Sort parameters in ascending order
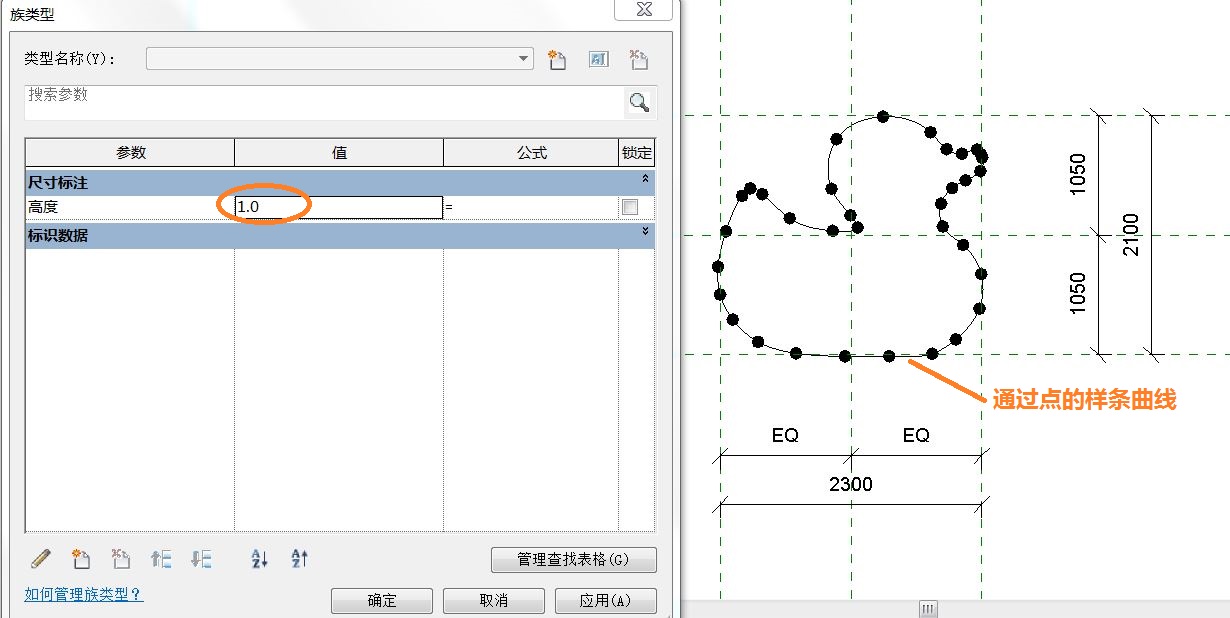Viewport: 1230px width, 618px height. (259, 559)
